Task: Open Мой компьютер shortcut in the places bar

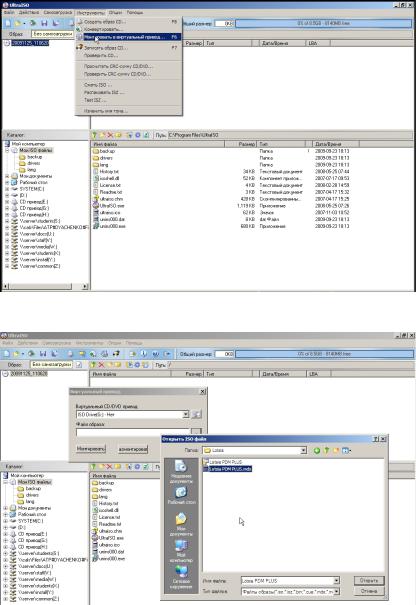Action: point(181,551)
